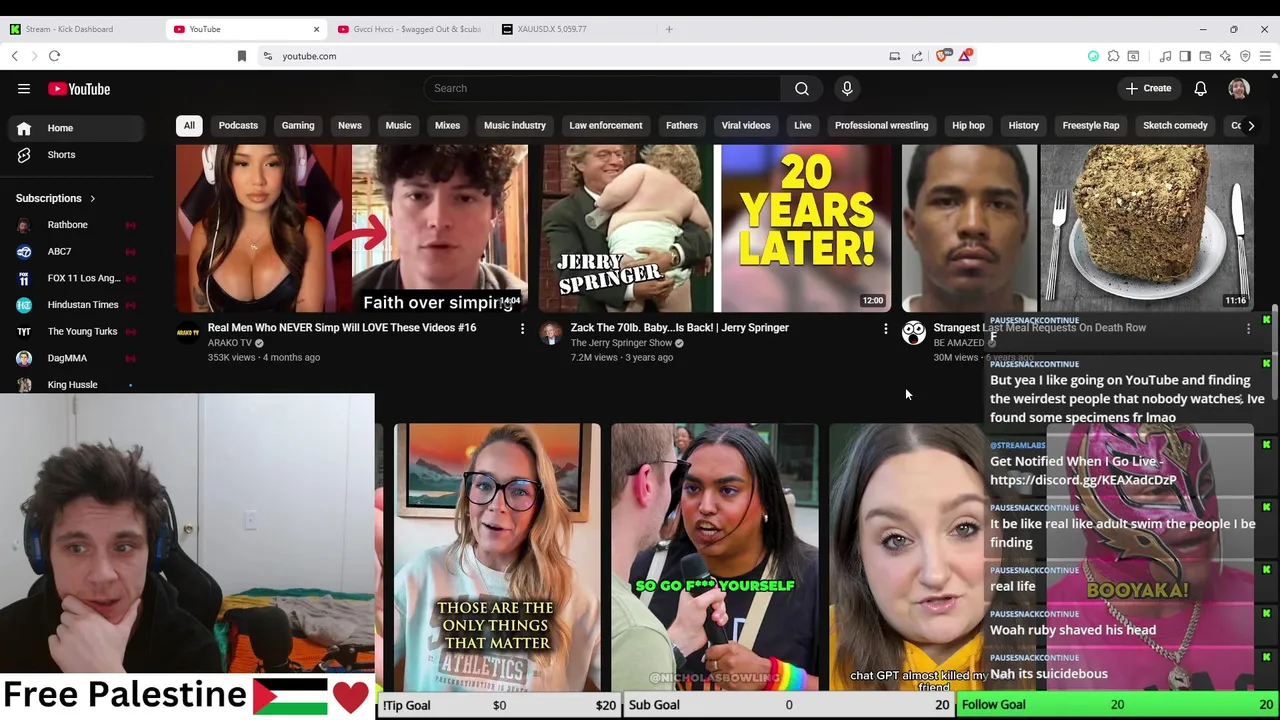The height and width of the screenshot is (720, 1280).
Task: Select the Podcasts filter chip
Action: click(238, 125)
